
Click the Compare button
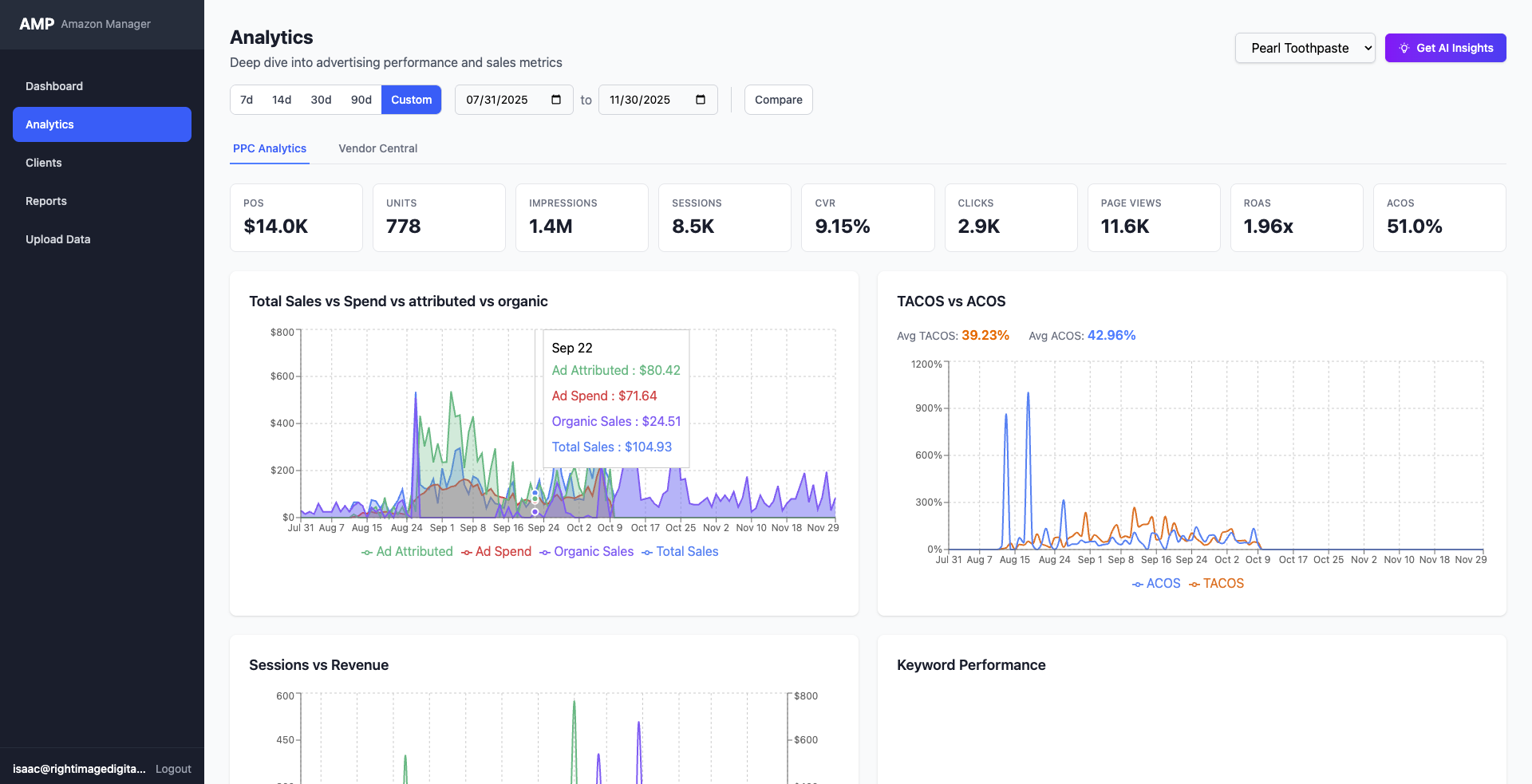pos(779,100)
